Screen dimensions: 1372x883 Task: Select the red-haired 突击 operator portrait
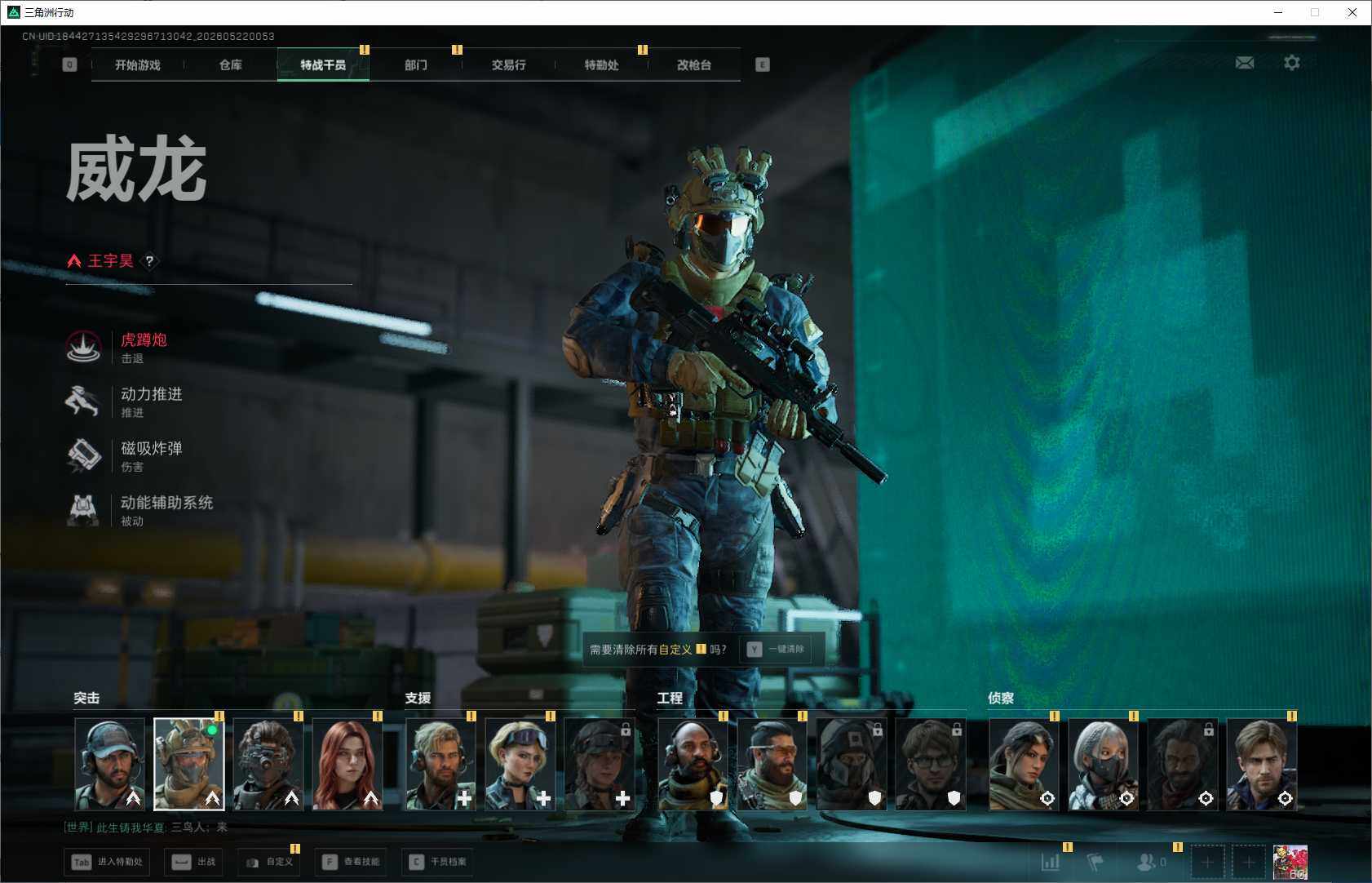tap(347, 764)
